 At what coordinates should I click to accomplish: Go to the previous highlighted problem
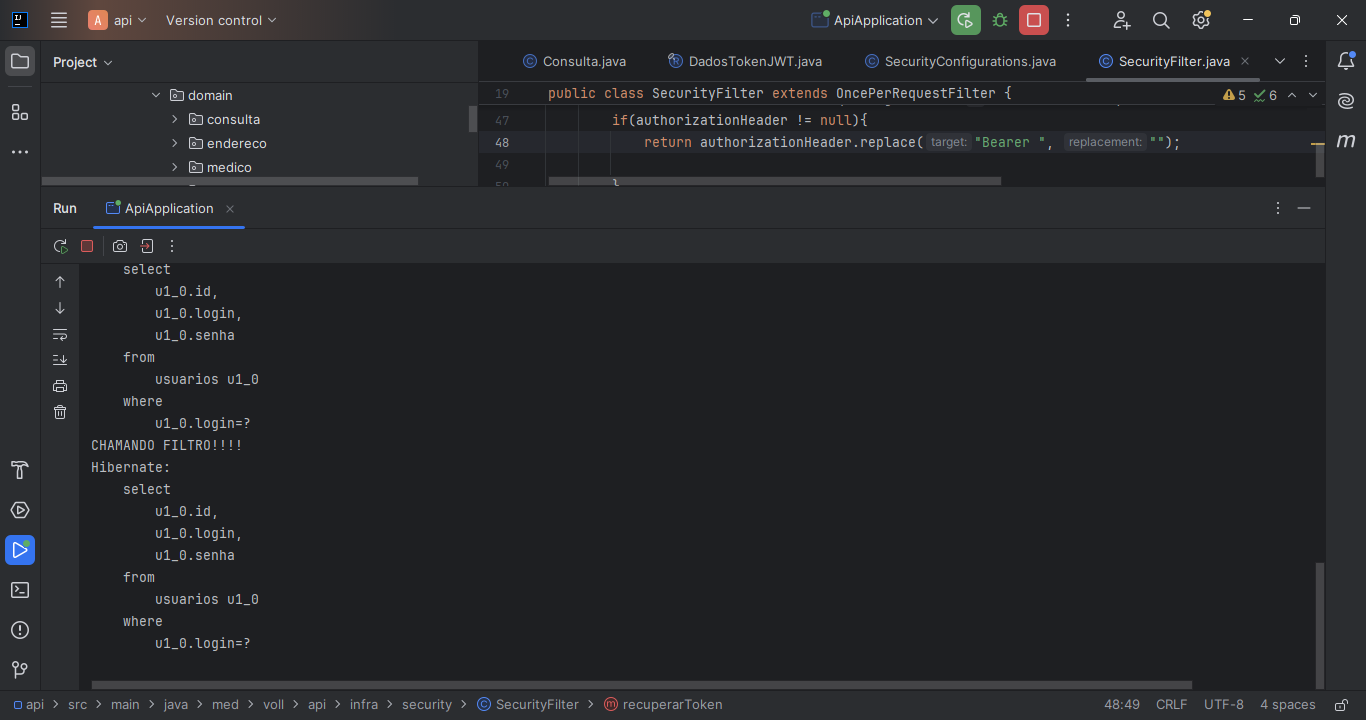click(1291, 95)
